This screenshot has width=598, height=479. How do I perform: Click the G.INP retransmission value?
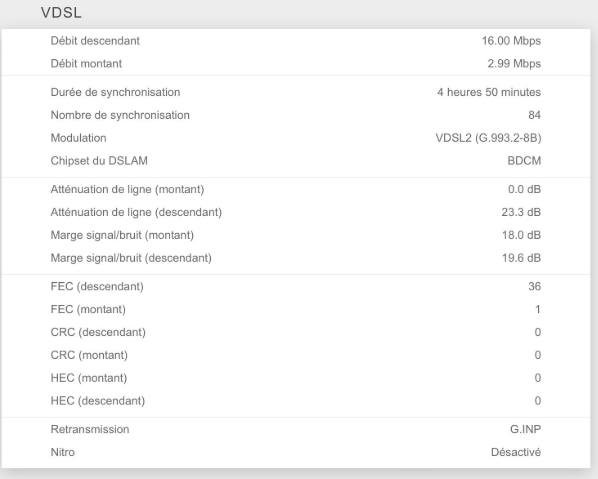click(526, 429)
